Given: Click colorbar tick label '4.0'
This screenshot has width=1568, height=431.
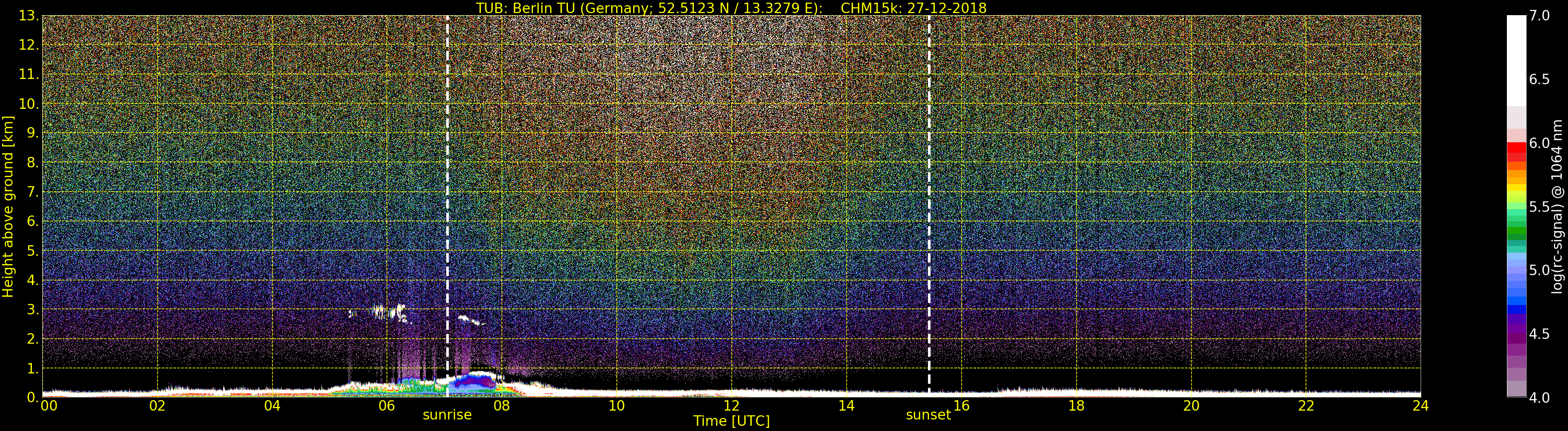Looking at the screenshot, I should pyautogui.click(x=1539, y=398).
